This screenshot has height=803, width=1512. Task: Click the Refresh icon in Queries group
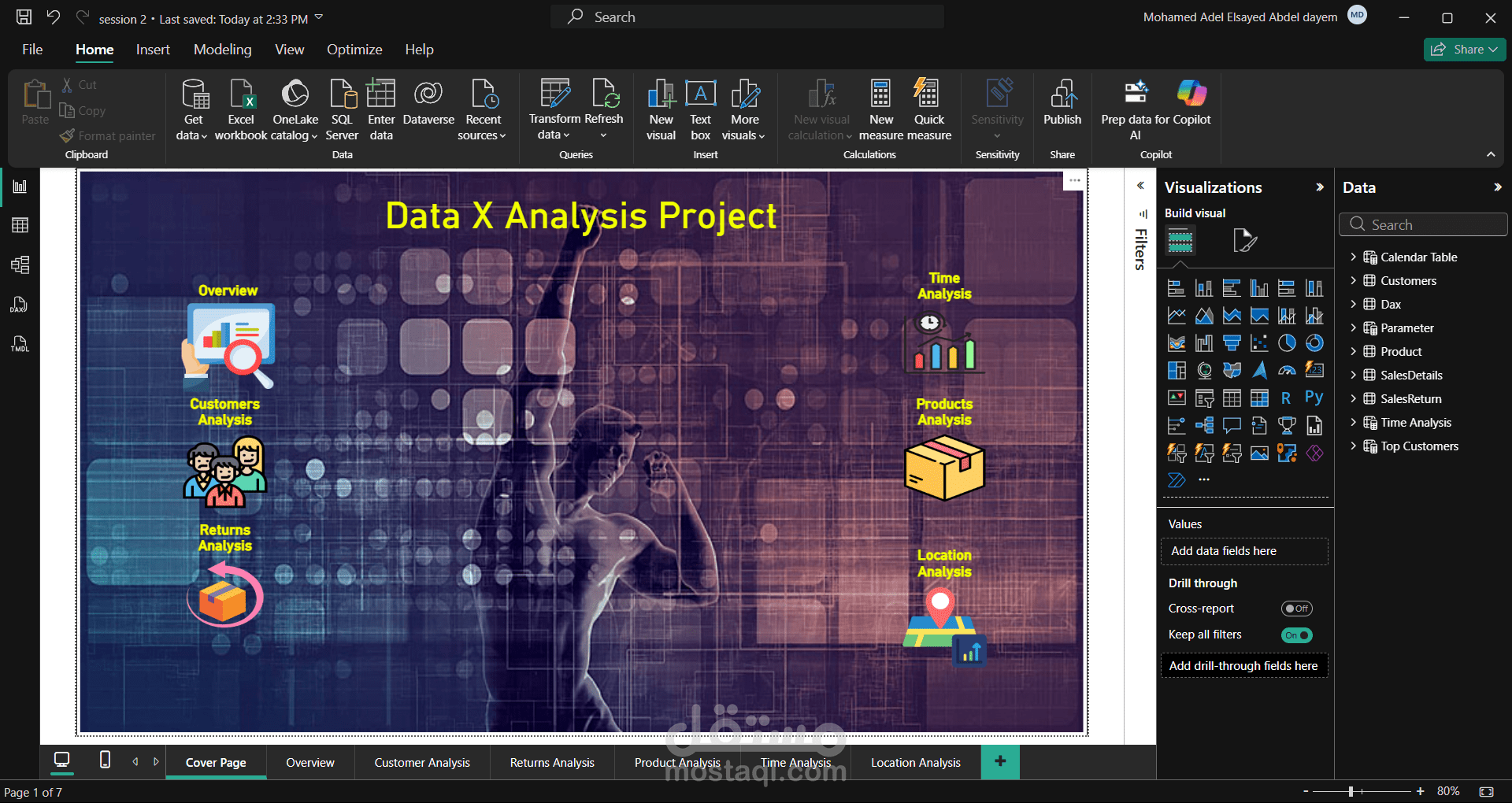coord(604,94)
